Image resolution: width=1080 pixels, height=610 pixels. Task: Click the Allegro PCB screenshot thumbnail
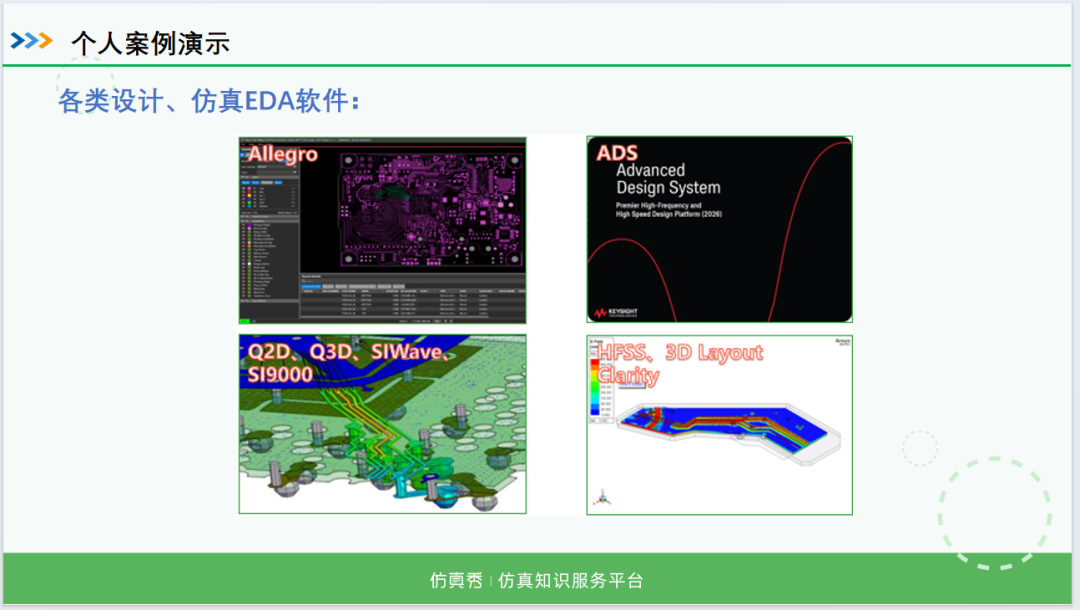pos(382,230)
